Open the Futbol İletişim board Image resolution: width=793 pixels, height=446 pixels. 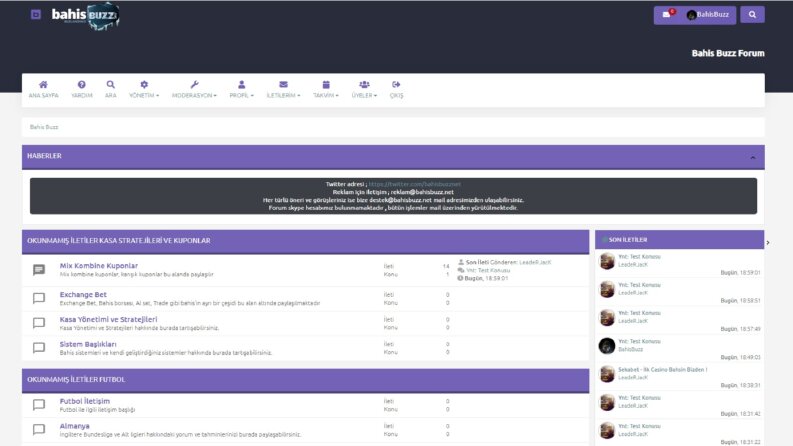84,401
